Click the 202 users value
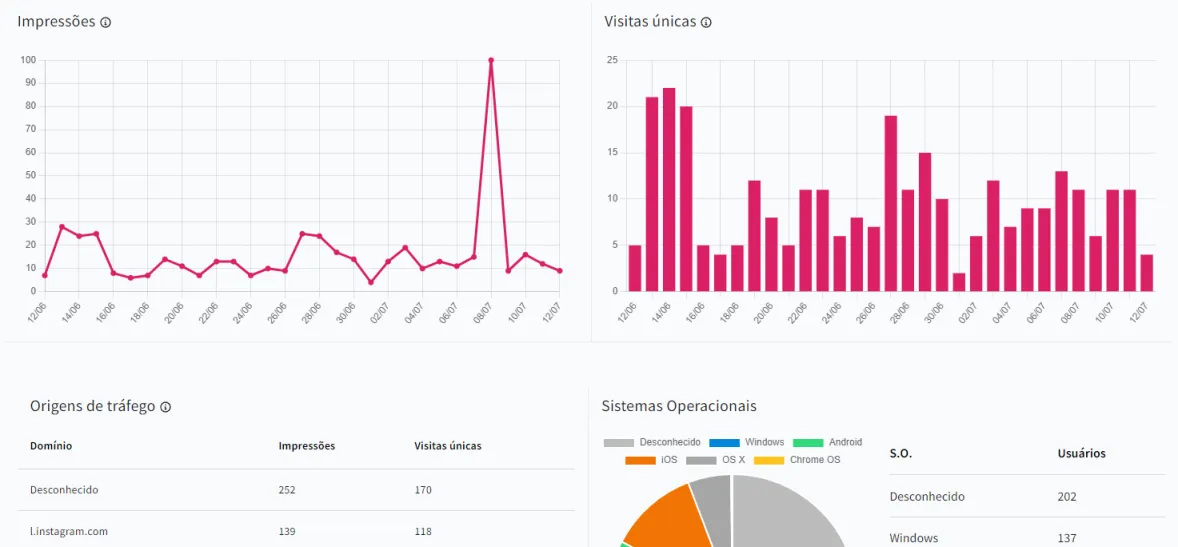 (x=1067, y=497)
